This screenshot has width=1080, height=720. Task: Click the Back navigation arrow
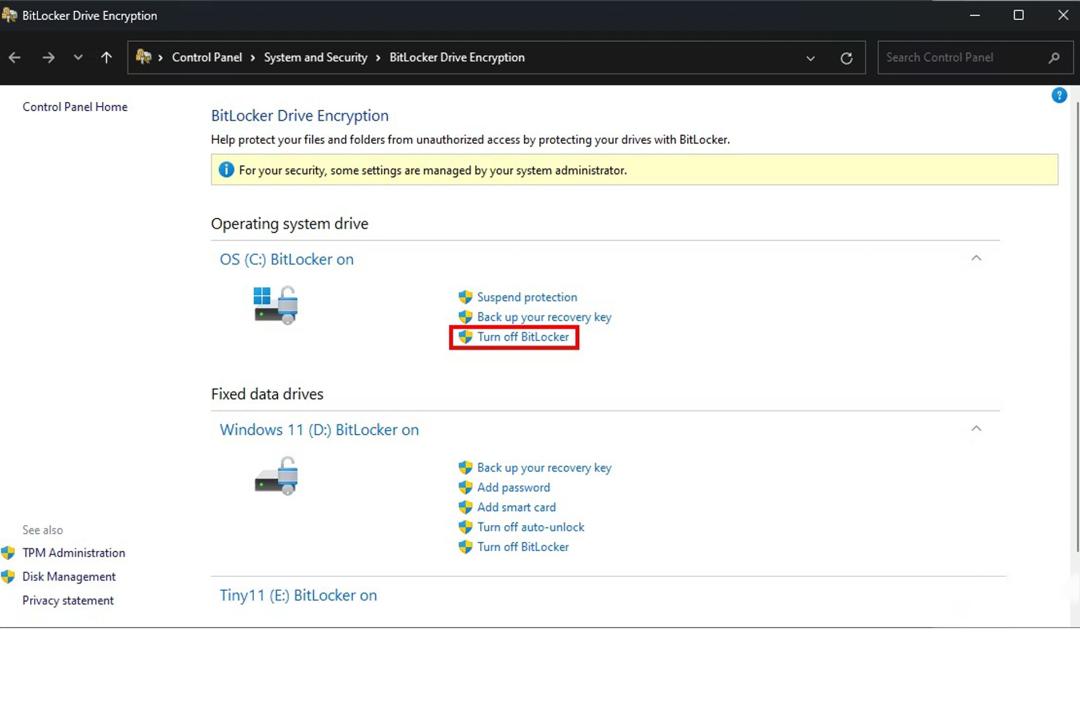14,58
